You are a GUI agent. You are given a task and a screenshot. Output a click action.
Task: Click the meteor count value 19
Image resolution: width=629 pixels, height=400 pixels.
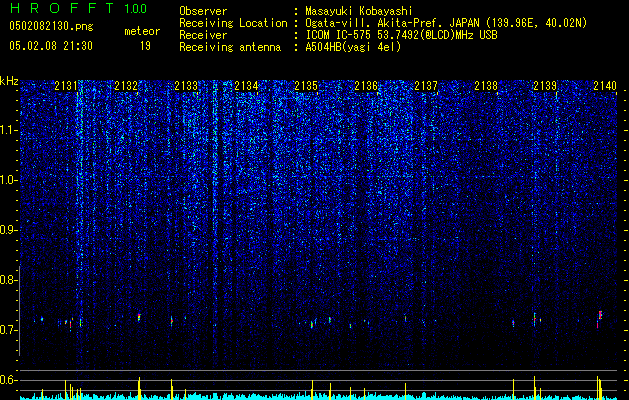point(145,46)
